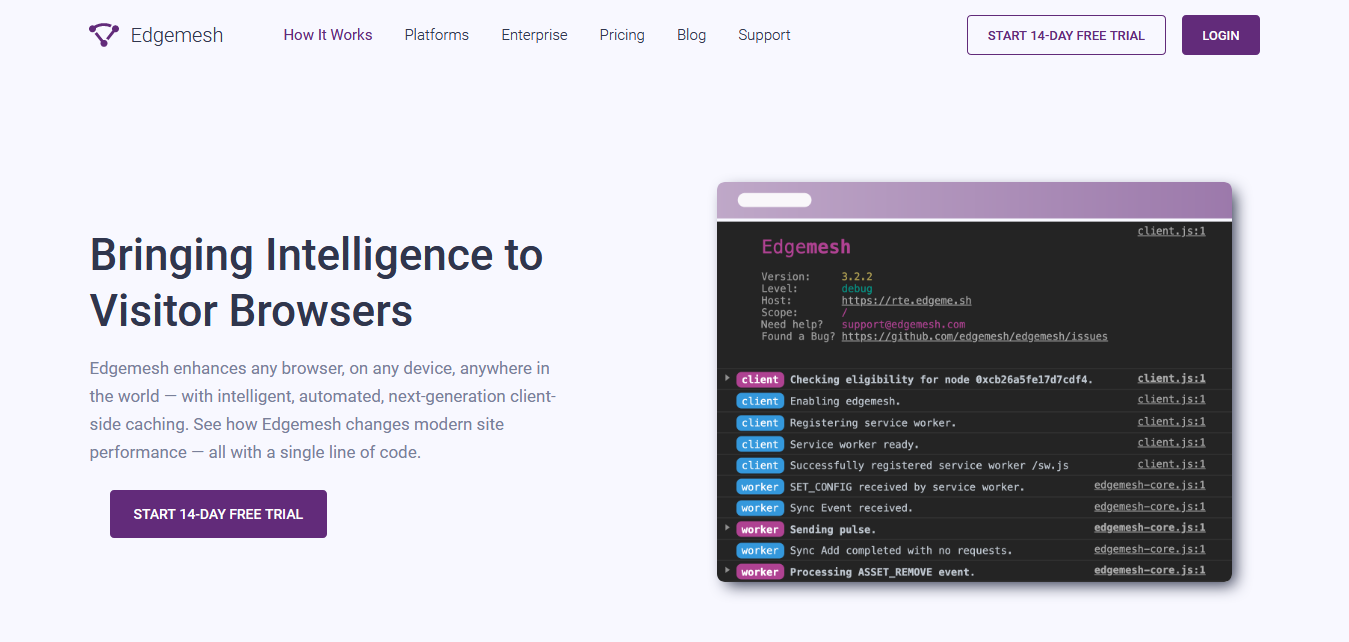Image resolution: width=1349 pixels, height=642 pixels.
Task: Click the hero paragraph starting 'Edgemesh enhances any browser'
Action: coord(323,410)
